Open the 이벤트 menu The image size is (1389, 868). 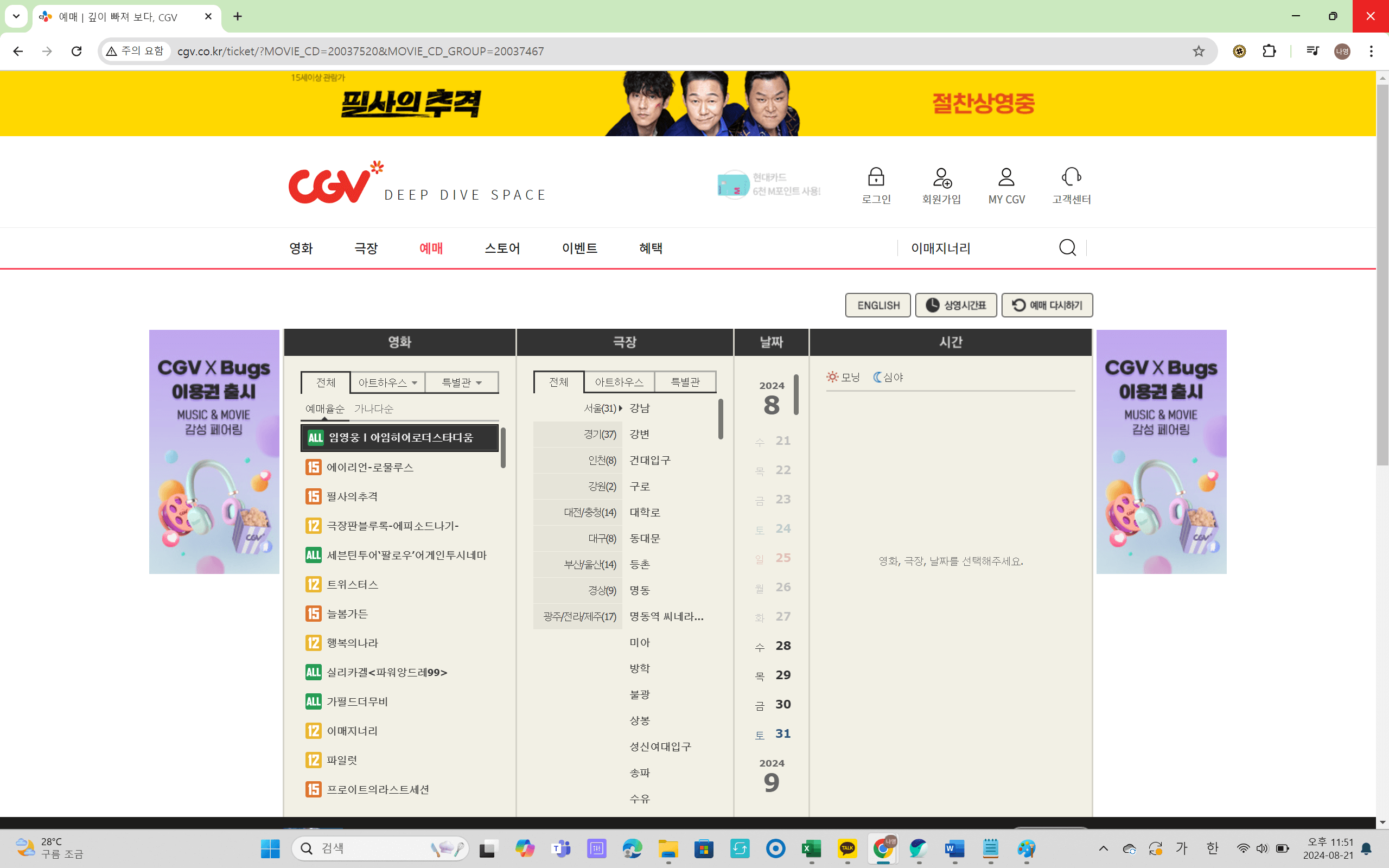coord(579,248)
